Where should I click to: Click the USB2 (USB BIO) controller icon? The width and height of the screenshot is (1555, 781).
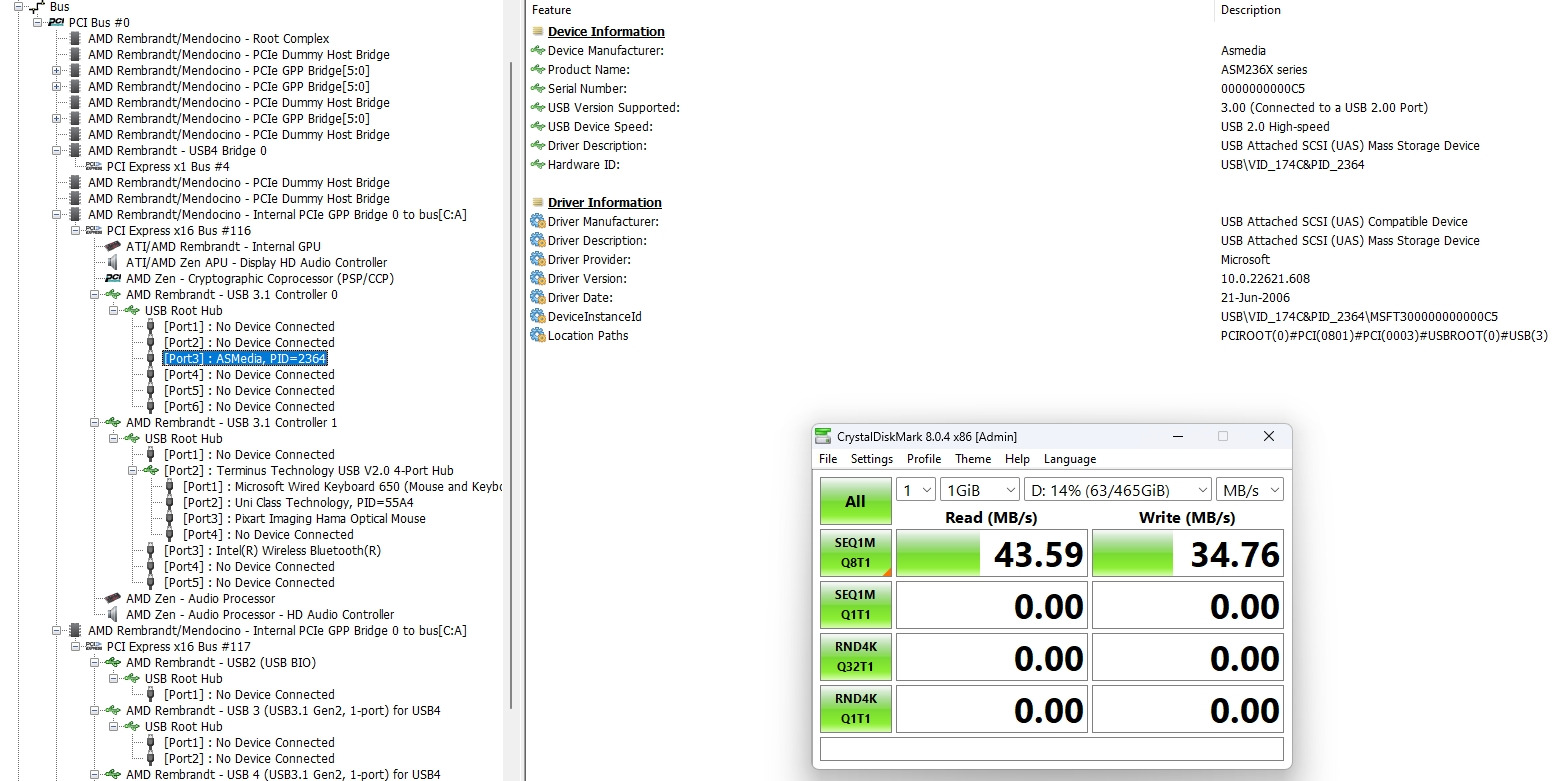[113, 663]
